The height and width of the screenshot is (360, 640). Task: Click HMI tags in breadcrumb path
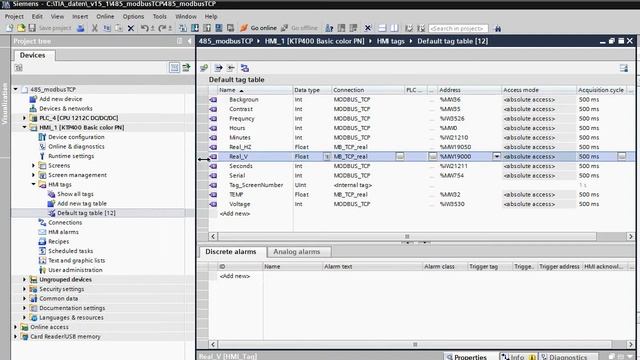coord(390,41)
